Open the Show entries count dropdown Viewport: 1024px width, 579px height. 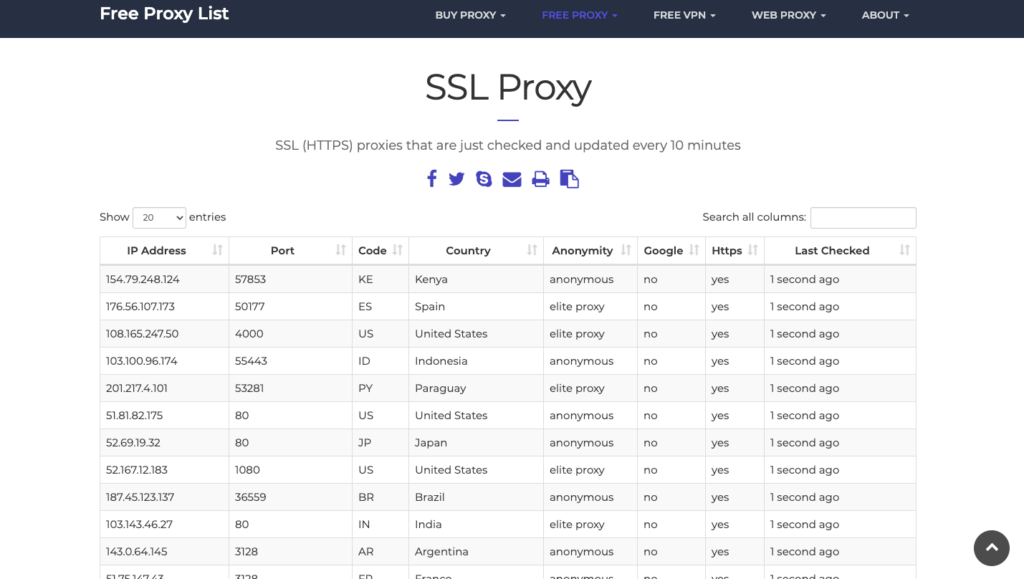159,218
